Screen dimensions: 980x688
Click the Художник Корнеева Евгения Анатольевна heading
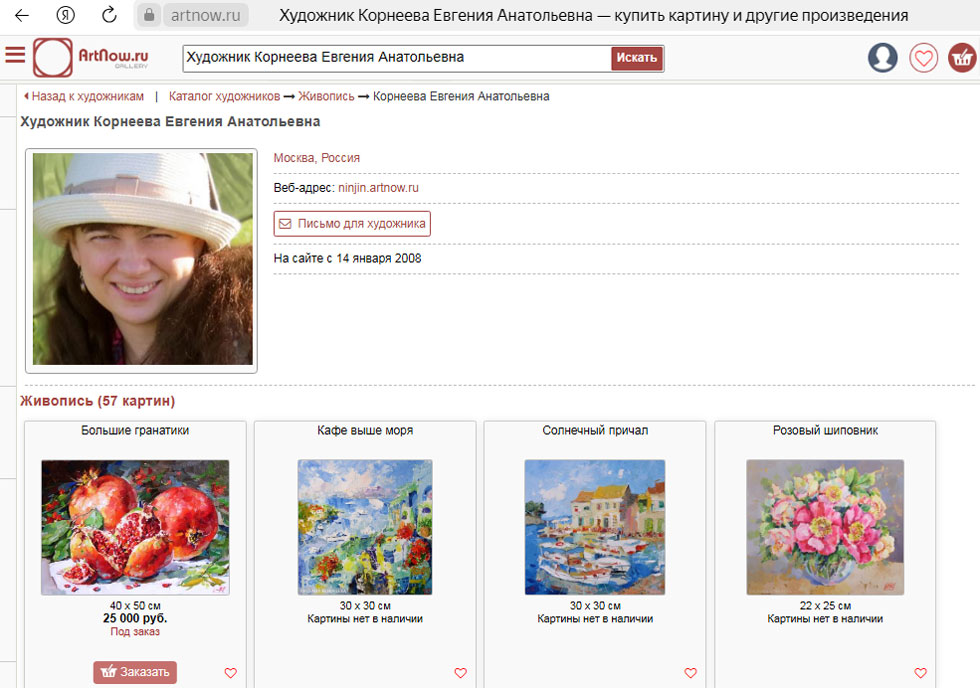click(x=170, y=121)
